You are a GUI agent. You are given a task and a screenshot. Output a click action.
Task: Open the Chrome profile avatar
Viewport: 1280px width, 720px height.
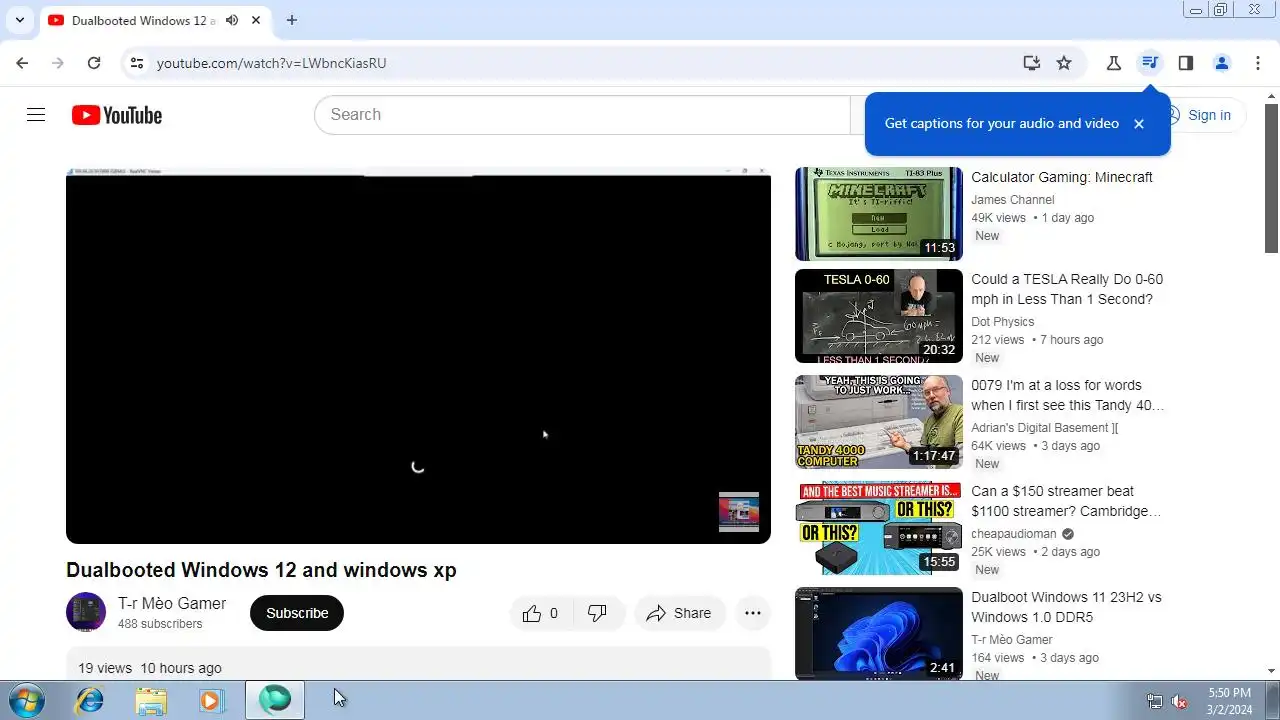coord(1222,63)
